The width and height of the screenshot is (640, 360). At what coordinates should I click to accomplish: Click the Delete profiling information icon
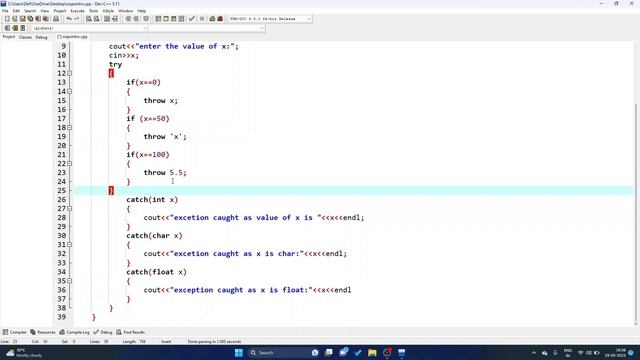click(x=220, y=19)
